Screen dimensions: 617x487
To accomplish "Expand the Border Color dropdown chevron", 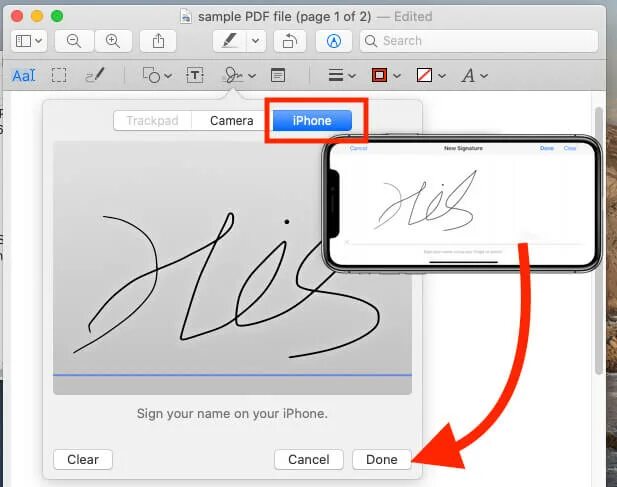I will [397, 76].
